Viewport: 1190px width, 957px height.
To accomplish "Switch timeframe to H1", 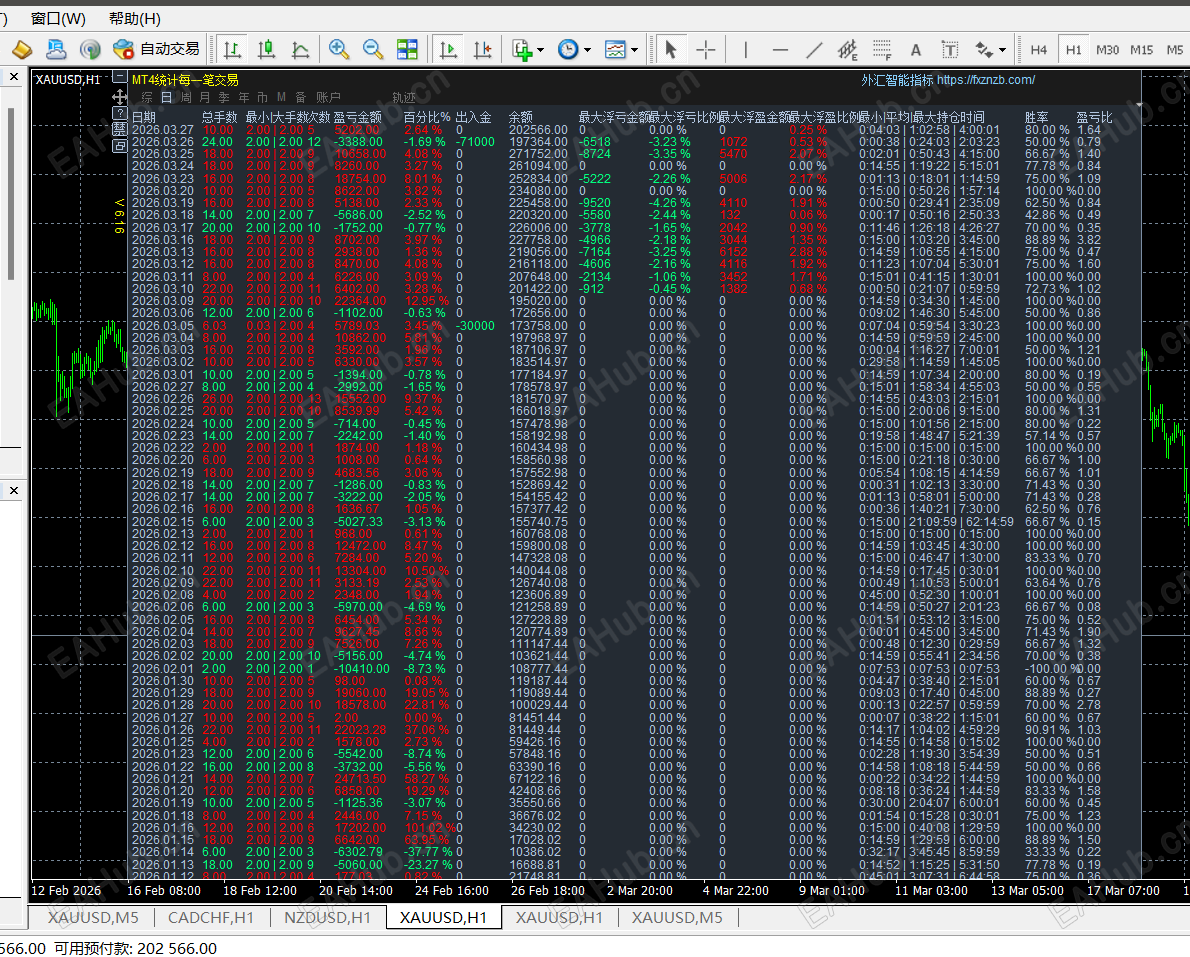I will (x=1073, y=49).
